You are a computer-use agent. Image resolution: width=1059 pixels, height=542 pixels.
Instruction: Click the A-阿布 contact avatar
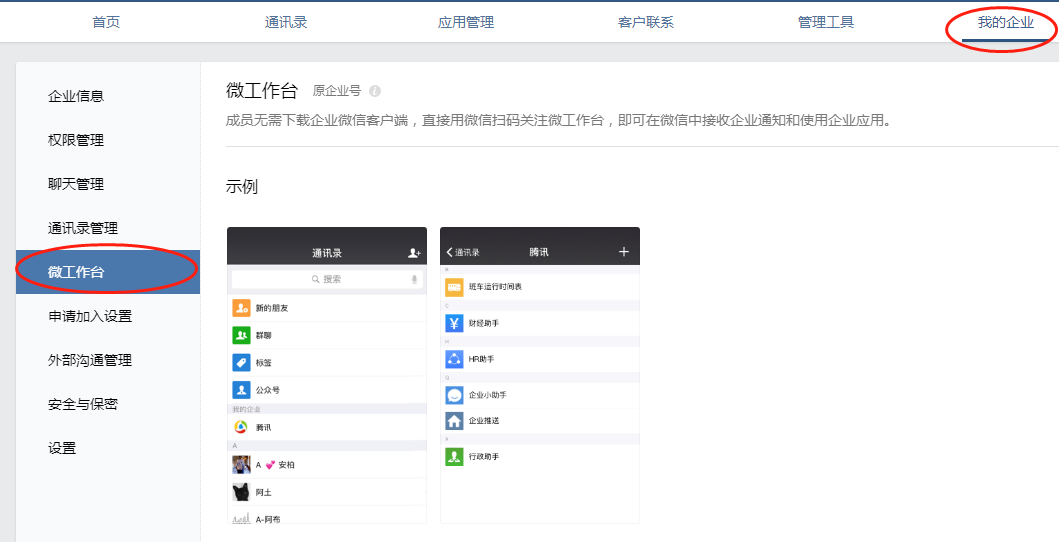tap(241, 519)
